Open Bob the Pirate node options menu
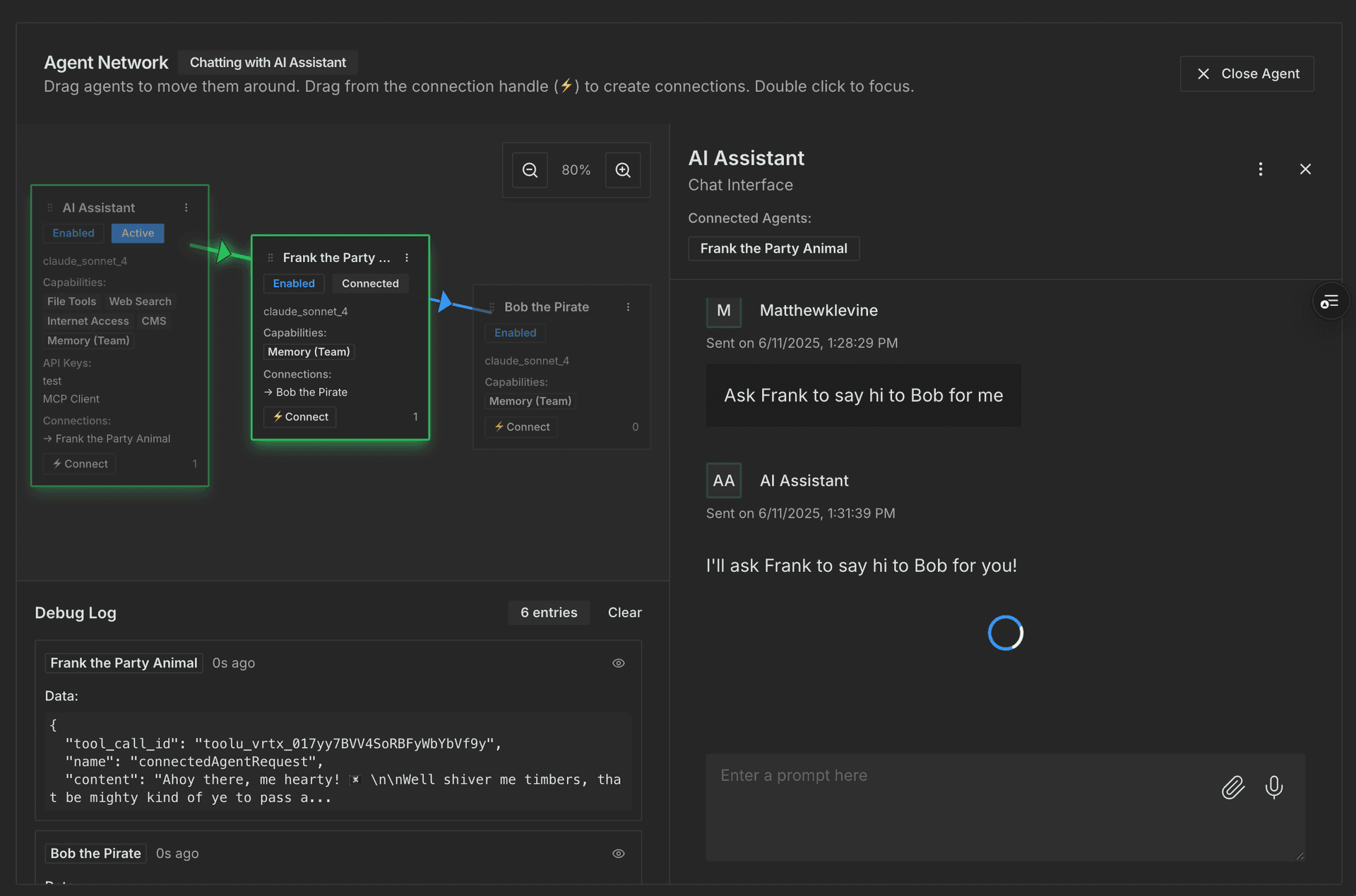 tap(628, 307)
